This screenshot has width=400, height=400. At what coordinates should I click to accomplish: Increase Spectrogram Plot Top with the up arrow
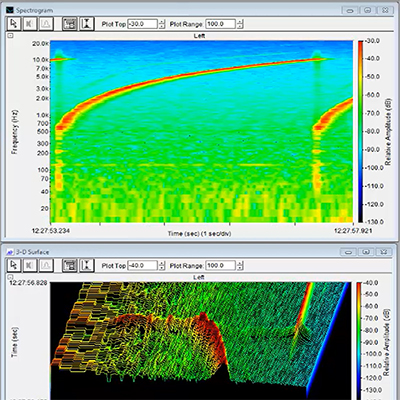[x=162, y=22]
